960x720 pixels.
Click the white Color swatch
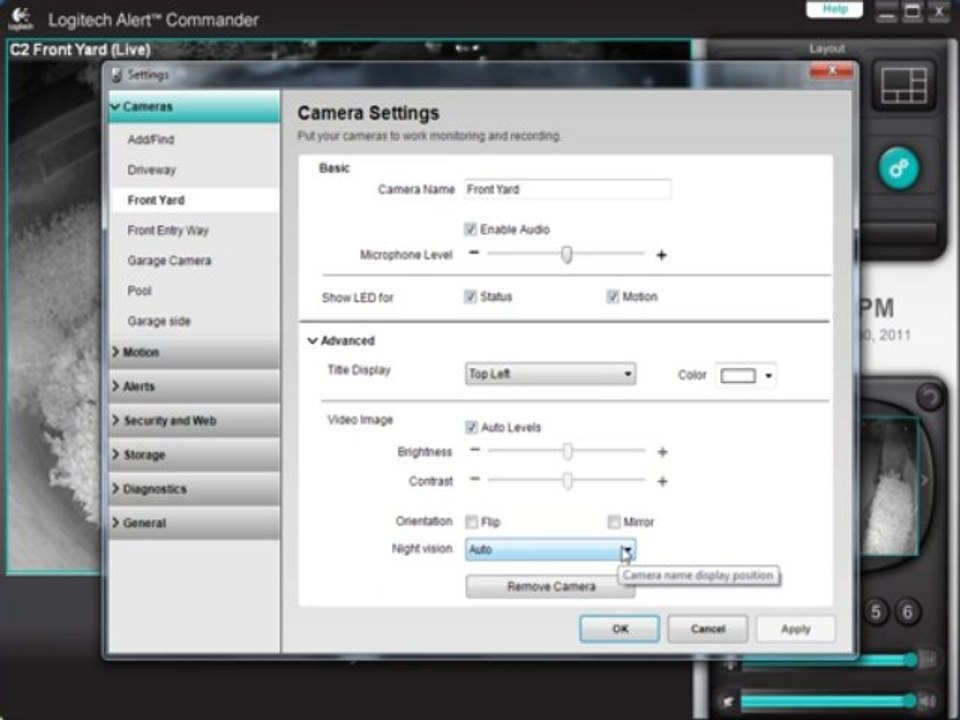(x=738, y=375)
